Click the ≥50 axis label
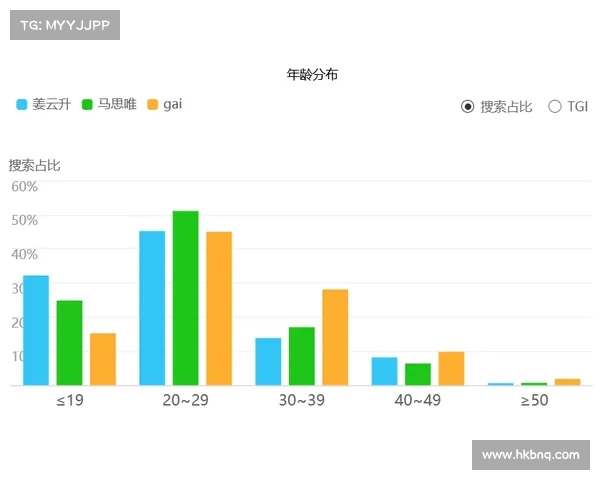Viewport: 600px width, 480px height. (x=535, y=400)
